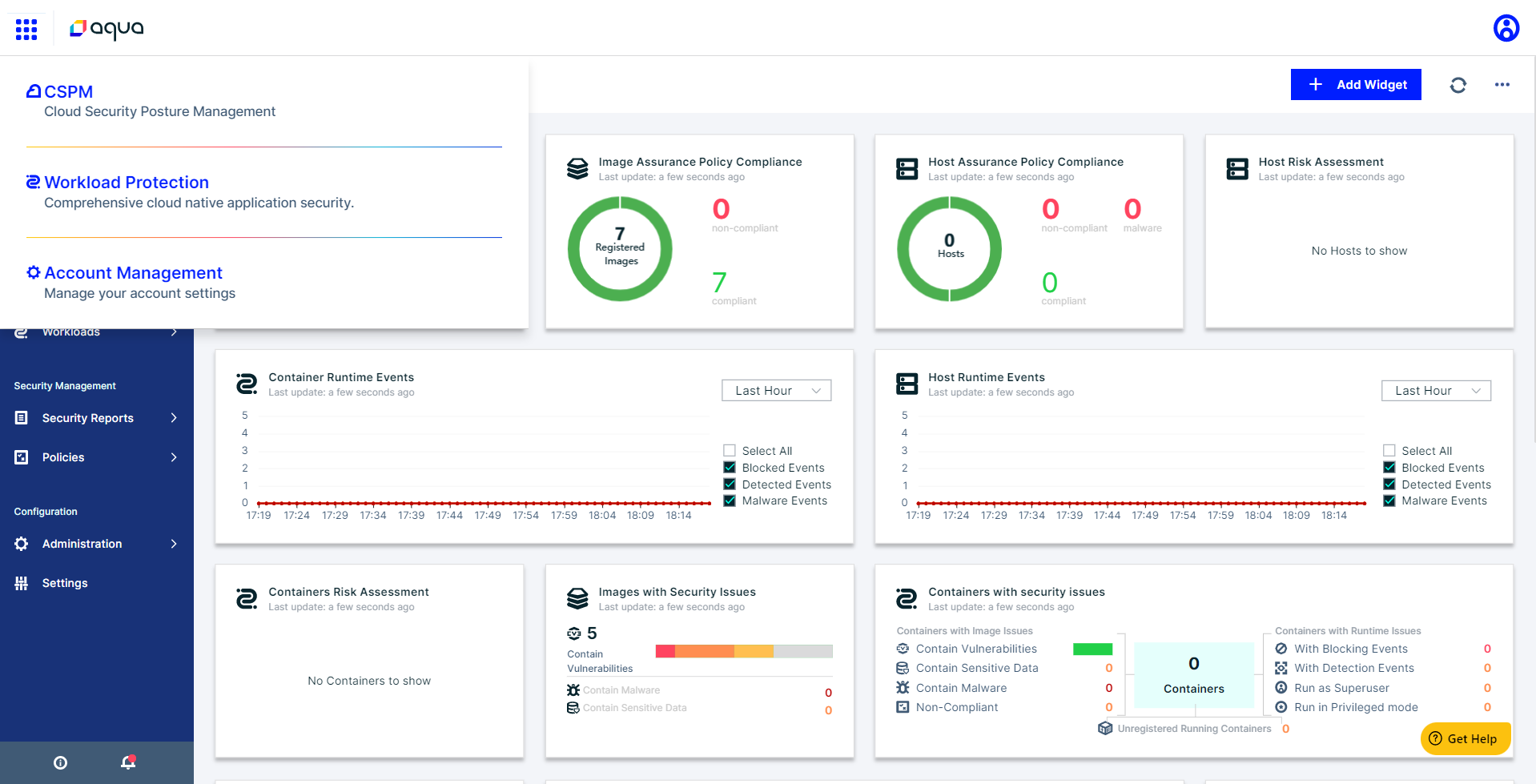Click the Containers count tile
The height and width of the screenshot is (784, 1536).
coord(1193,674)
